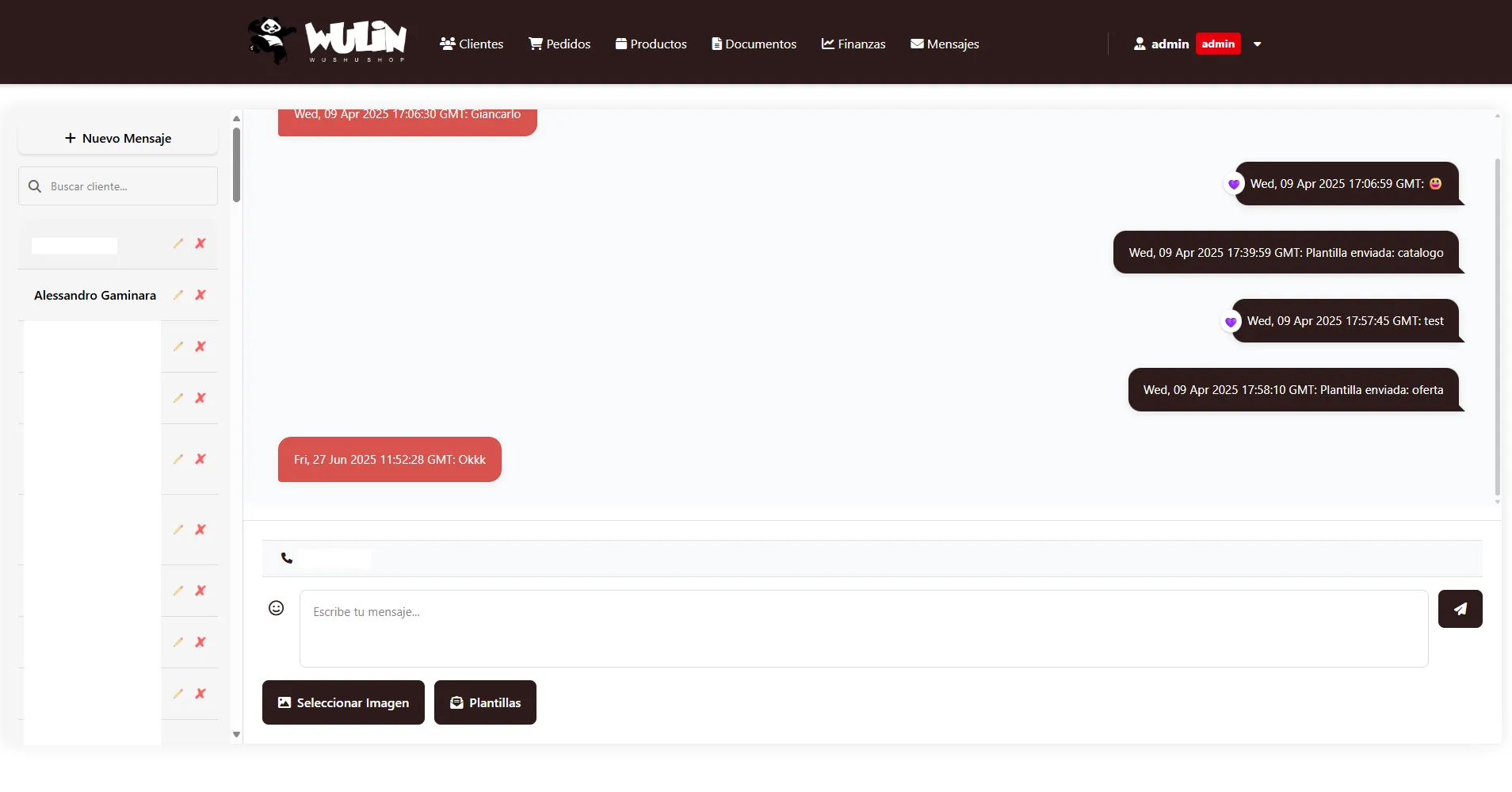Viewport: 1512px width, 792px height.
Task: Open the Clientes menu item
Action: [472, 44]
